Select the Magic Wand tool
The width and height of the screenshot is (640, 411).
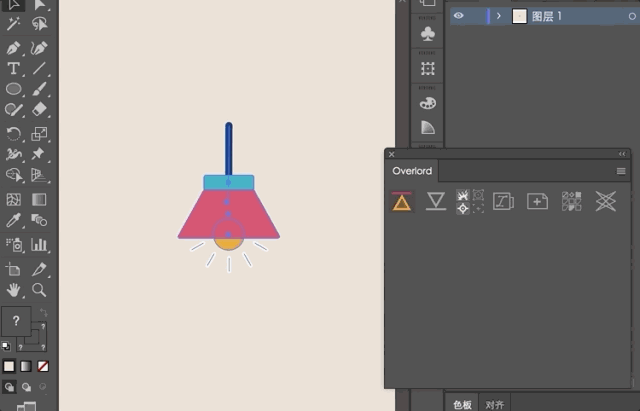click(x=13, y=24)
